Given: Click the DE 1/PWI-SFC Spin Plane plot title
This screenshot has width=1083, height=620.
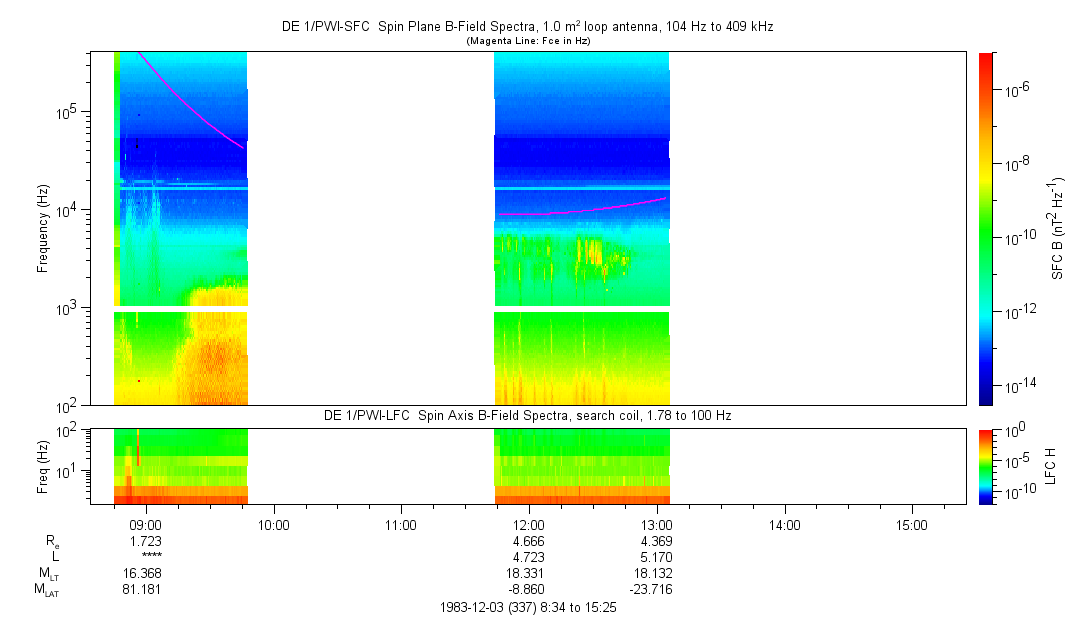Looking at the screenshot, I should coord(527,27).
